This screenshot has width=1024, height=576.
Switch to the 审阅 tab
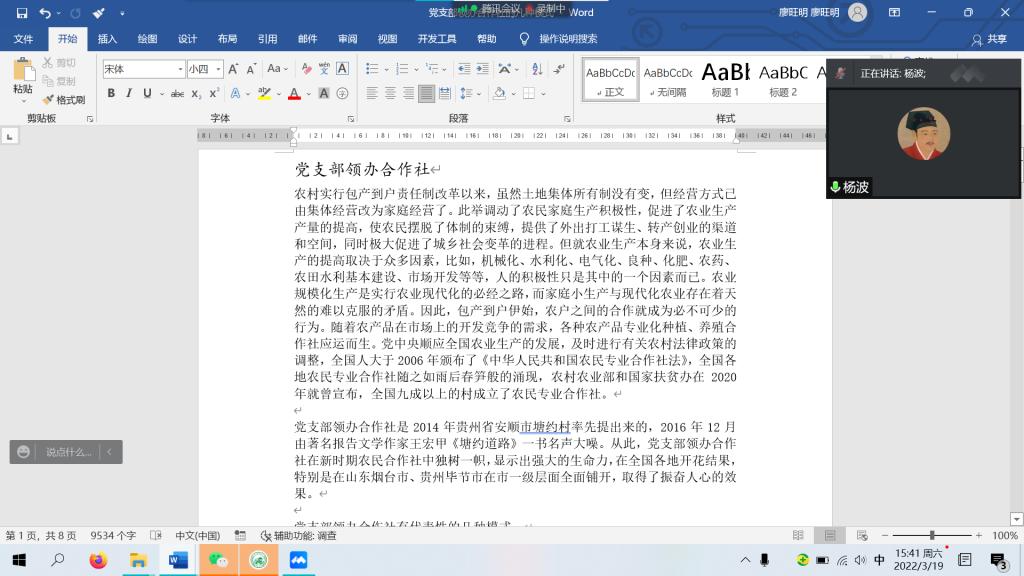click(x=347, y=39)
